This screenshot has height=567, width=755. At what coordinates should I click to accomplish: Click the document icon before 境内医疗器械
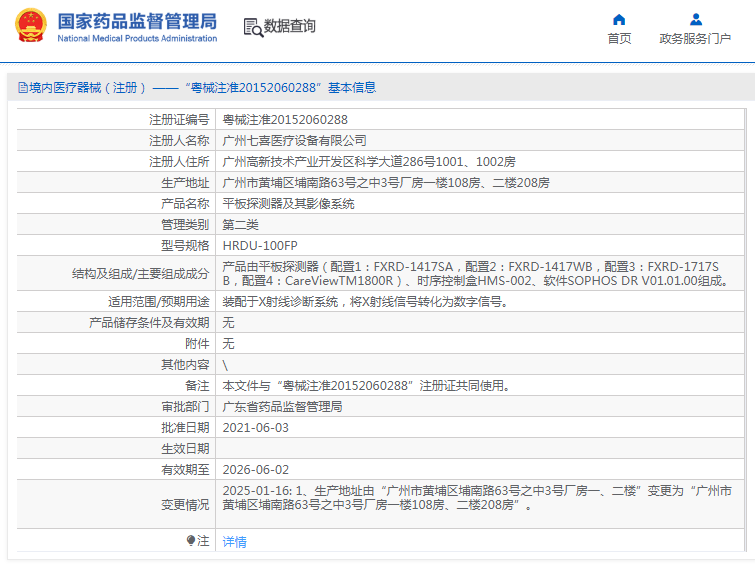click(23, 88)
